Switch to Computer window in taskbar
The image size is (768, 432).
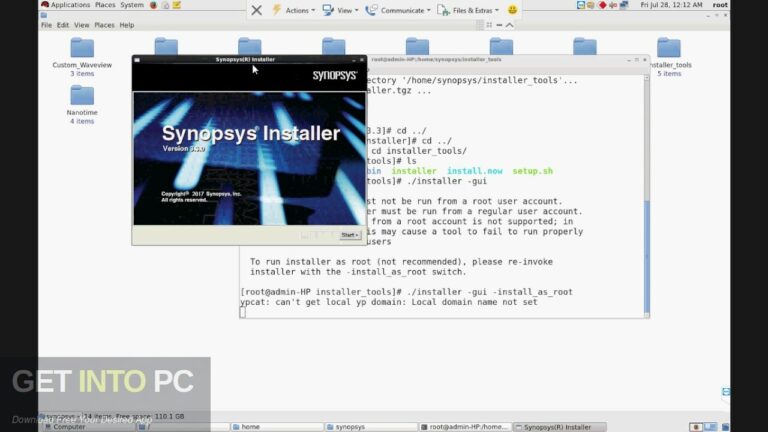click(87, 427)
